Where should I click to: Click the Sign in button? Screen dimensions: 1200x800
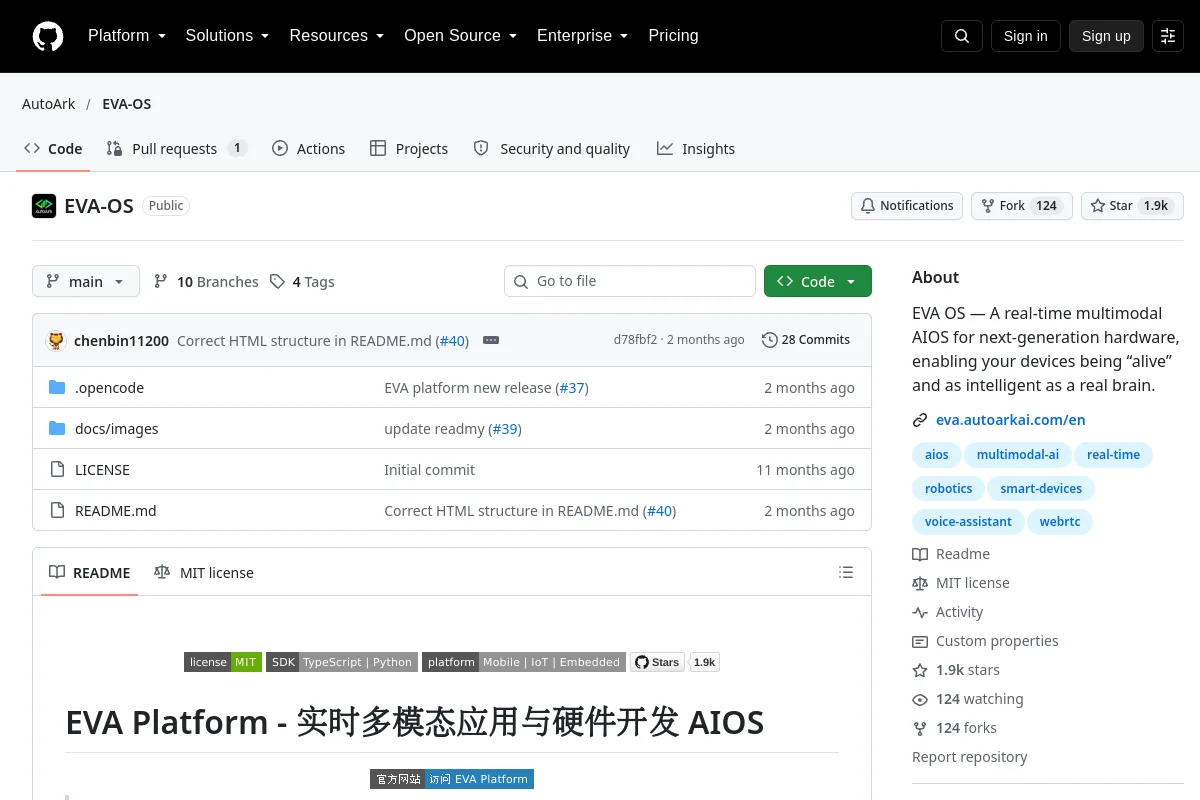click(1026, 36)
